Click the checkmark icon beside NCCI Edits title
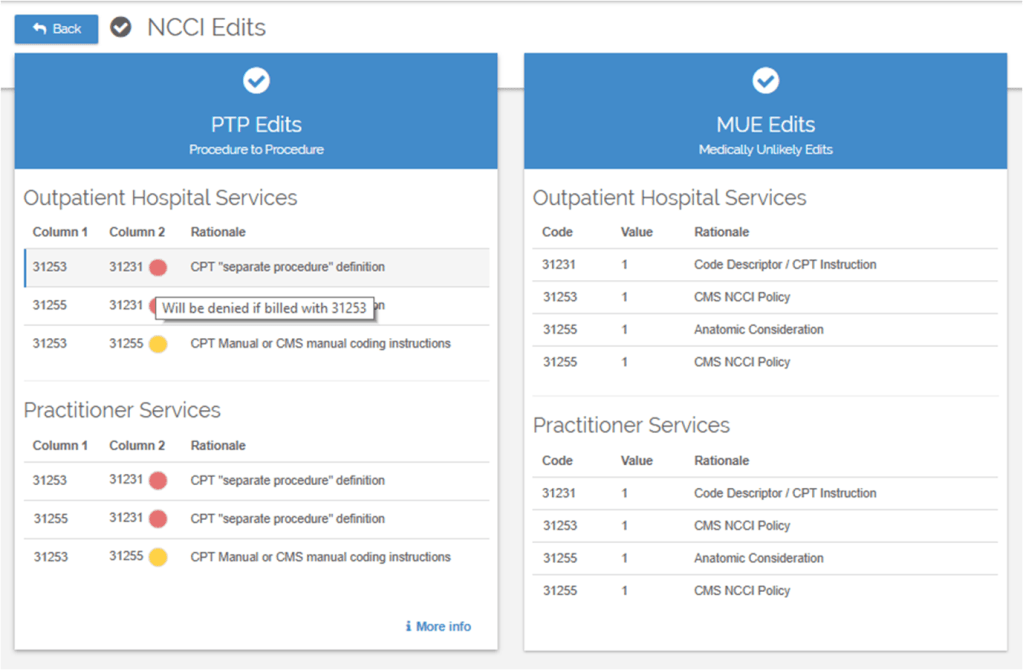The width and height of the screenshot is (1023, 670). 121,28
